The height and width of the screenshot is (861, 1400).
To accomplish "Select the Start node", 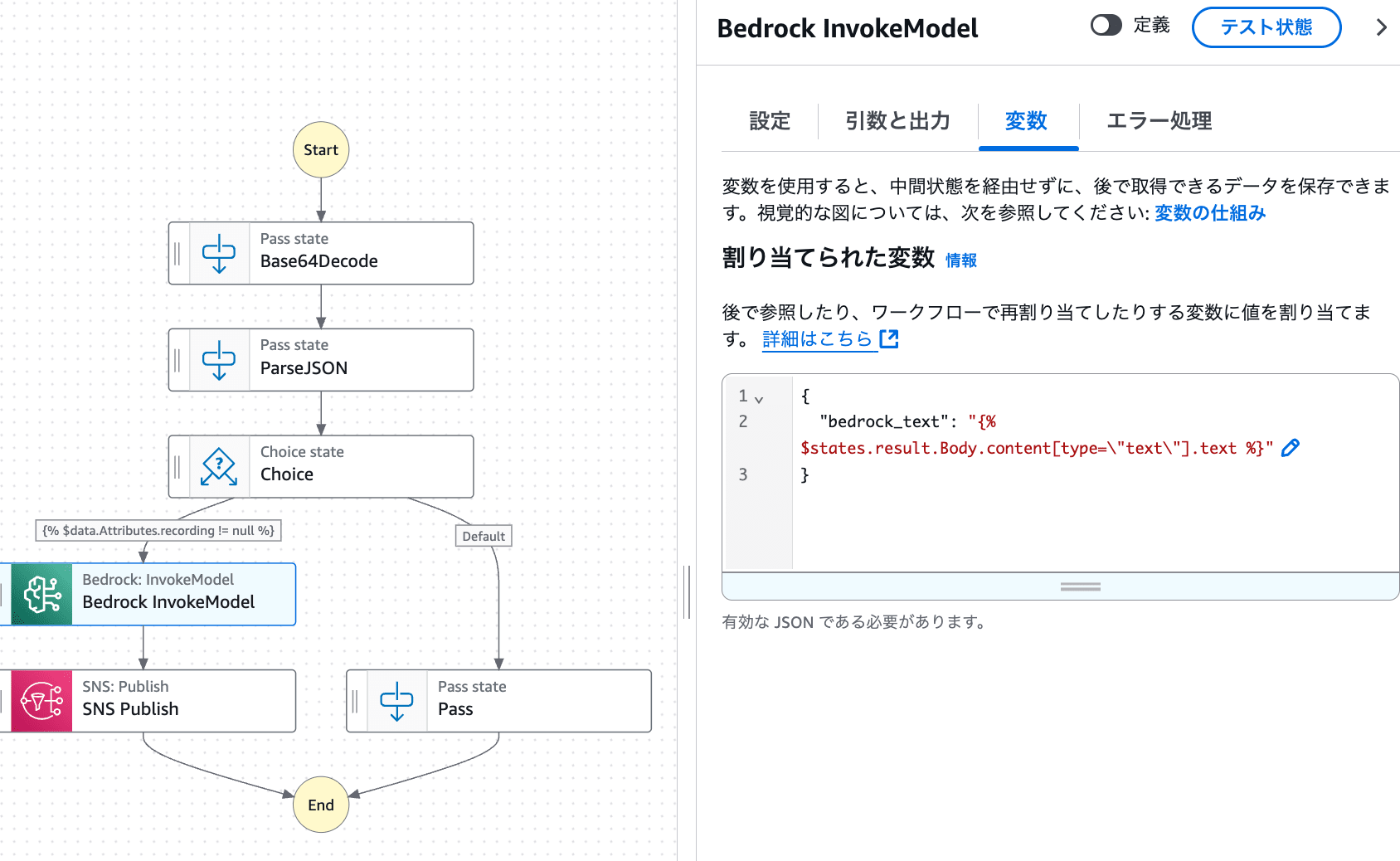I will [x=321, y=150].
